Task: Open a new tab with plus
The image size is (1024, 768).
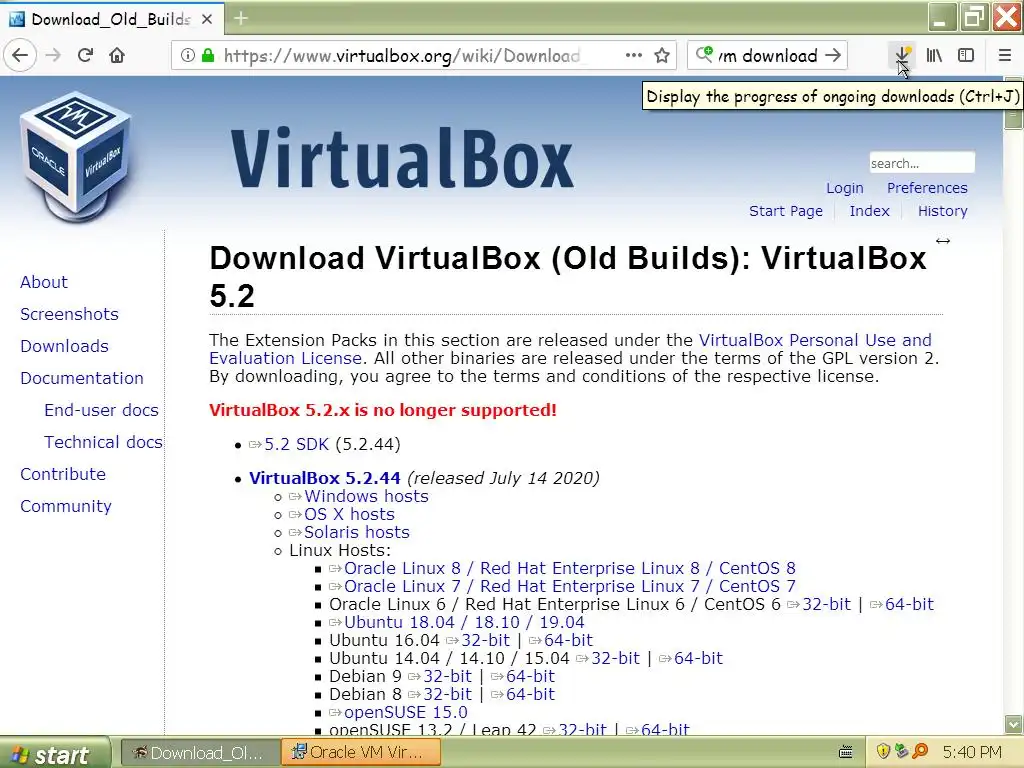Action: (x=240, y=18)
